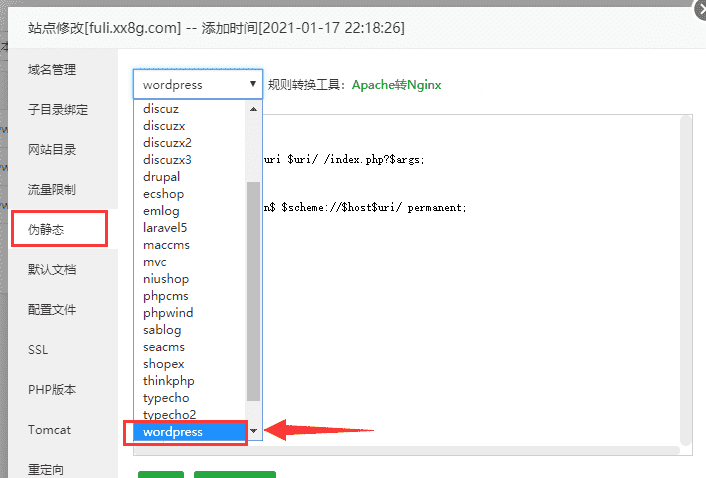Switch to 配置文件 tab
Viewport: 706px width, 478px height.
[x=52, y=310]
